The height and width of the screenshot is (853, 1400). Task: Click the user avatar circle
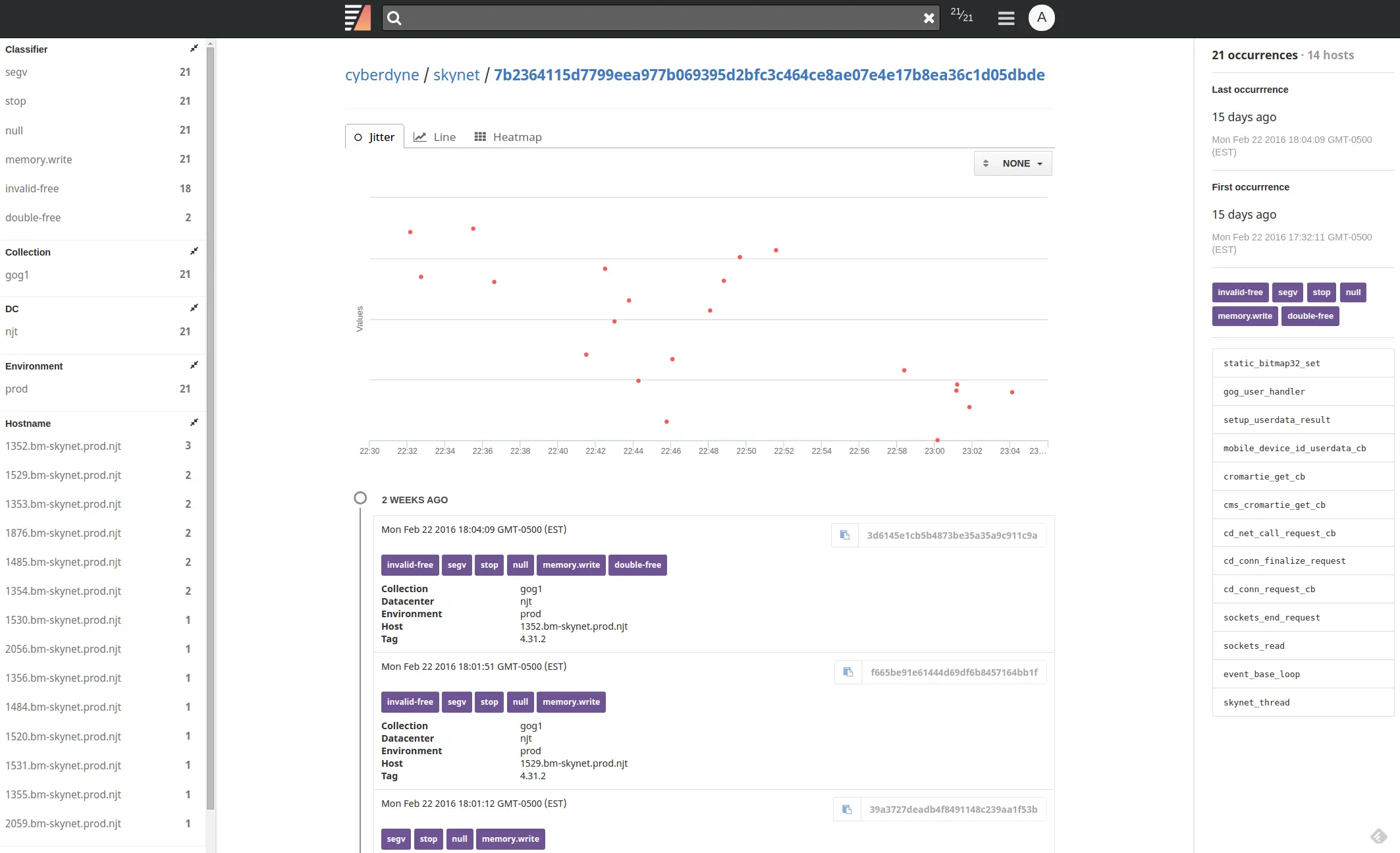[1041, 18]
